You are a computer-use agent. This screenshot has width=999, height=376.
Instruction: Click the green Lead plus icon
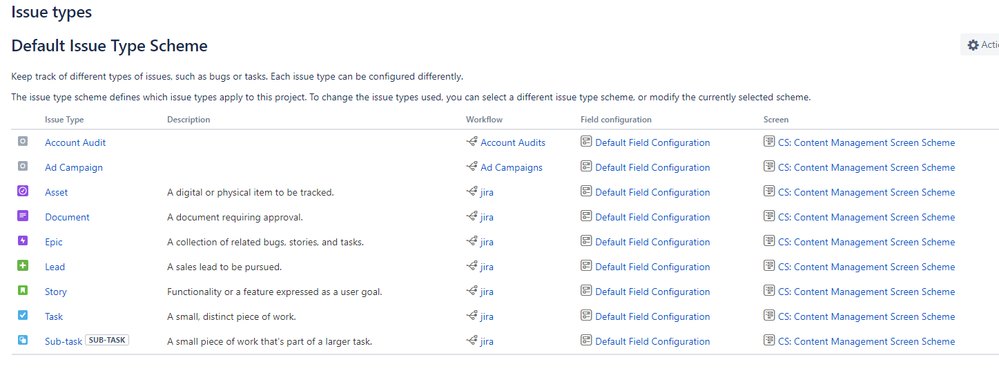22,266
